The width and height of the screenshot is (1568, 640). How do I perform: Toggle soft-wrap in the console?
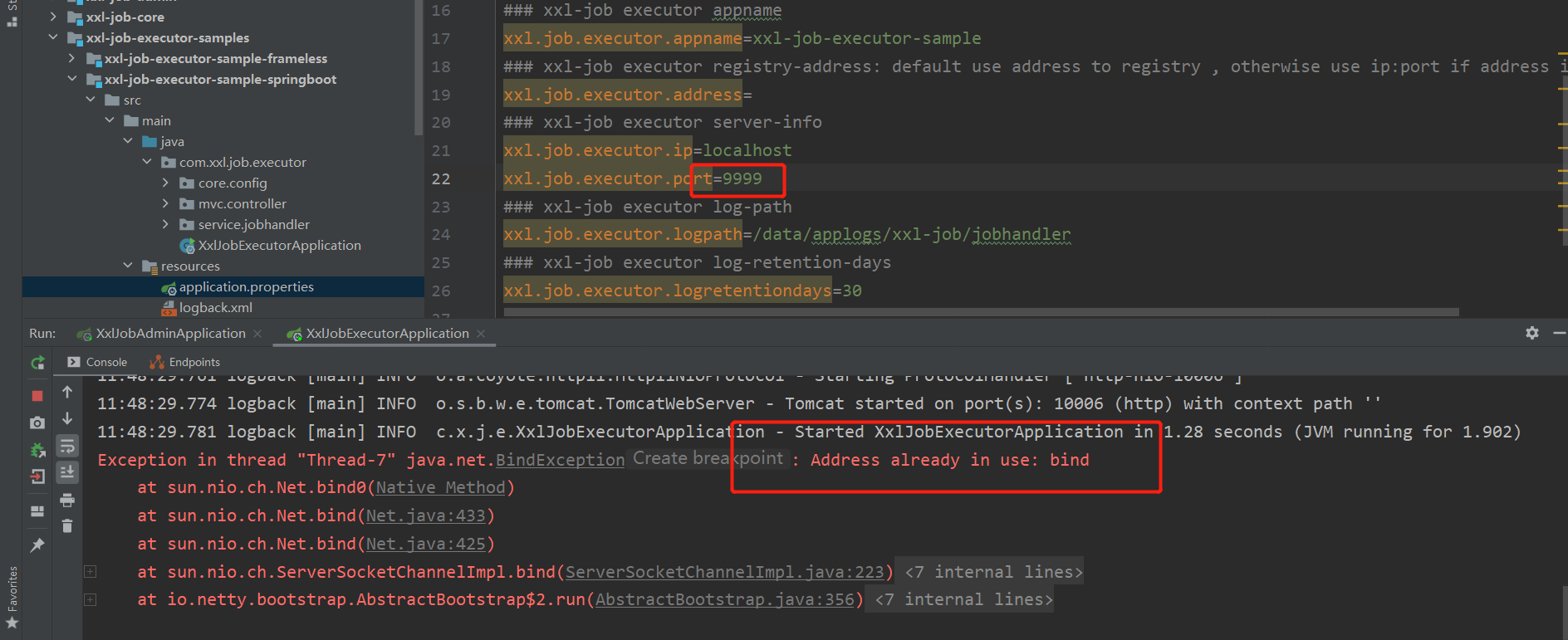[67, 446]
